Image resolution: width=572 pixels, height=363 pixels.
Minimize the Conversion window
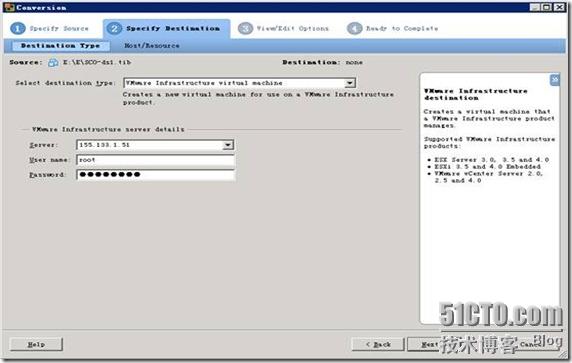click(x=534, y=7)
